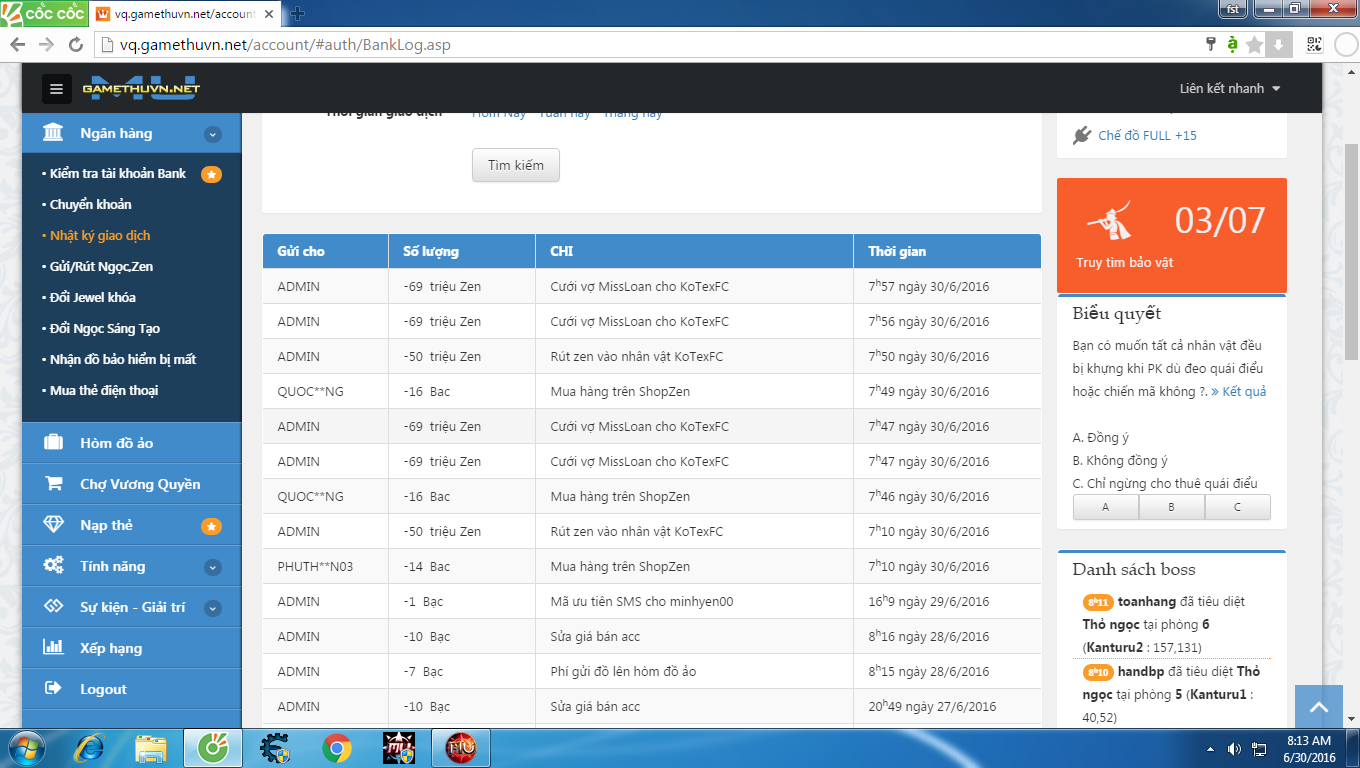Click the briefcase icon for Hòm đồ ảo
The image size is (1360, 768).
(x=54, y=443)
